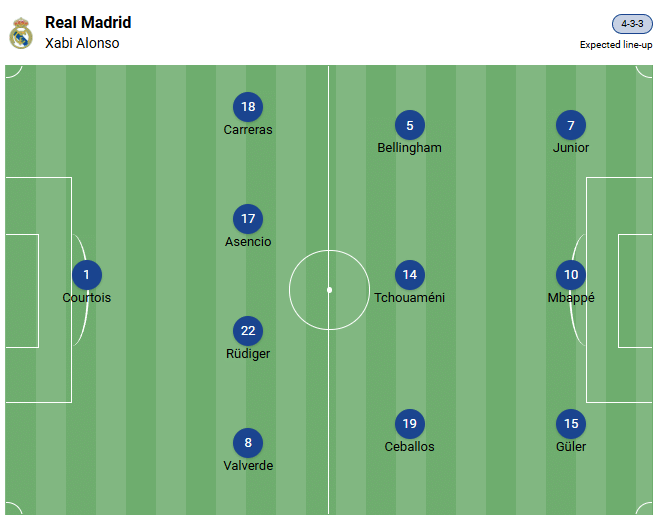Click Rüdiger number 22 player marker
659x520 pixels.
(x=248, y=331)
